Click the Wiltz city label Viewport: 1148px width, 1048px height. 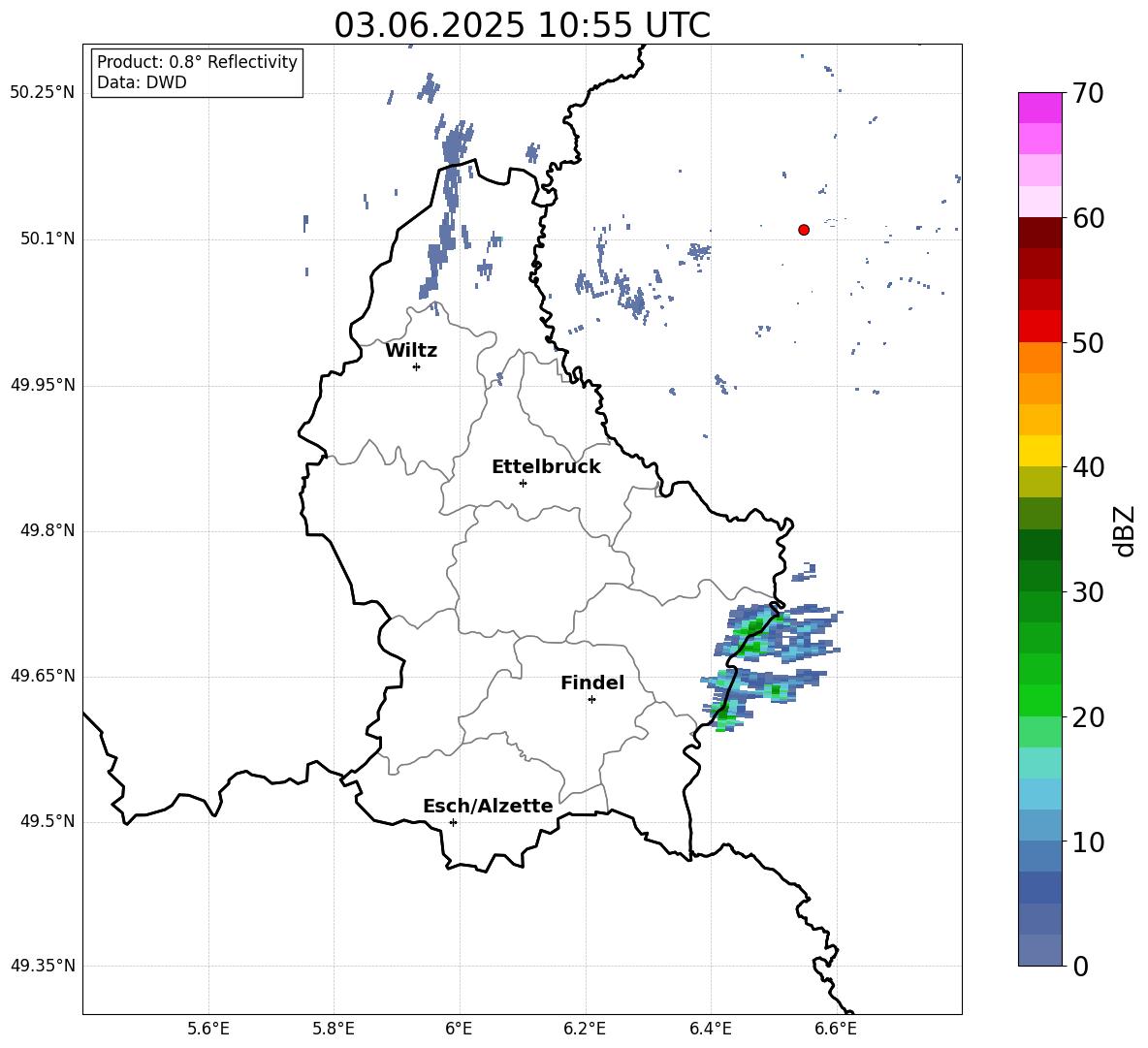tap(411, 351)
